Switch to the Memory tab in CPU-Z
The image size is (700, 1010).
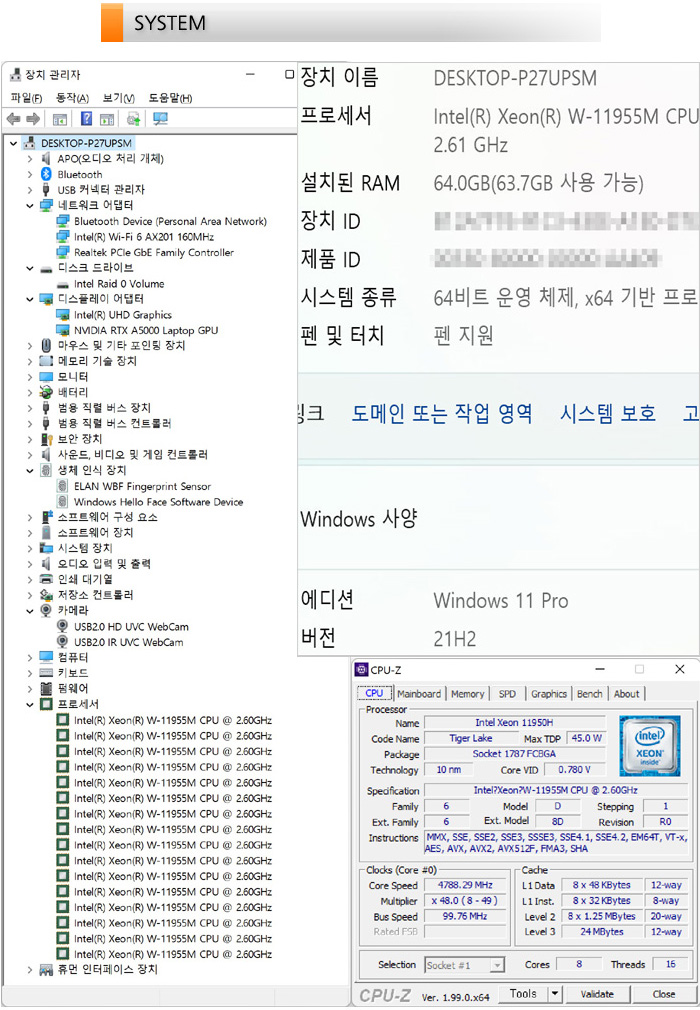[468, 694]
